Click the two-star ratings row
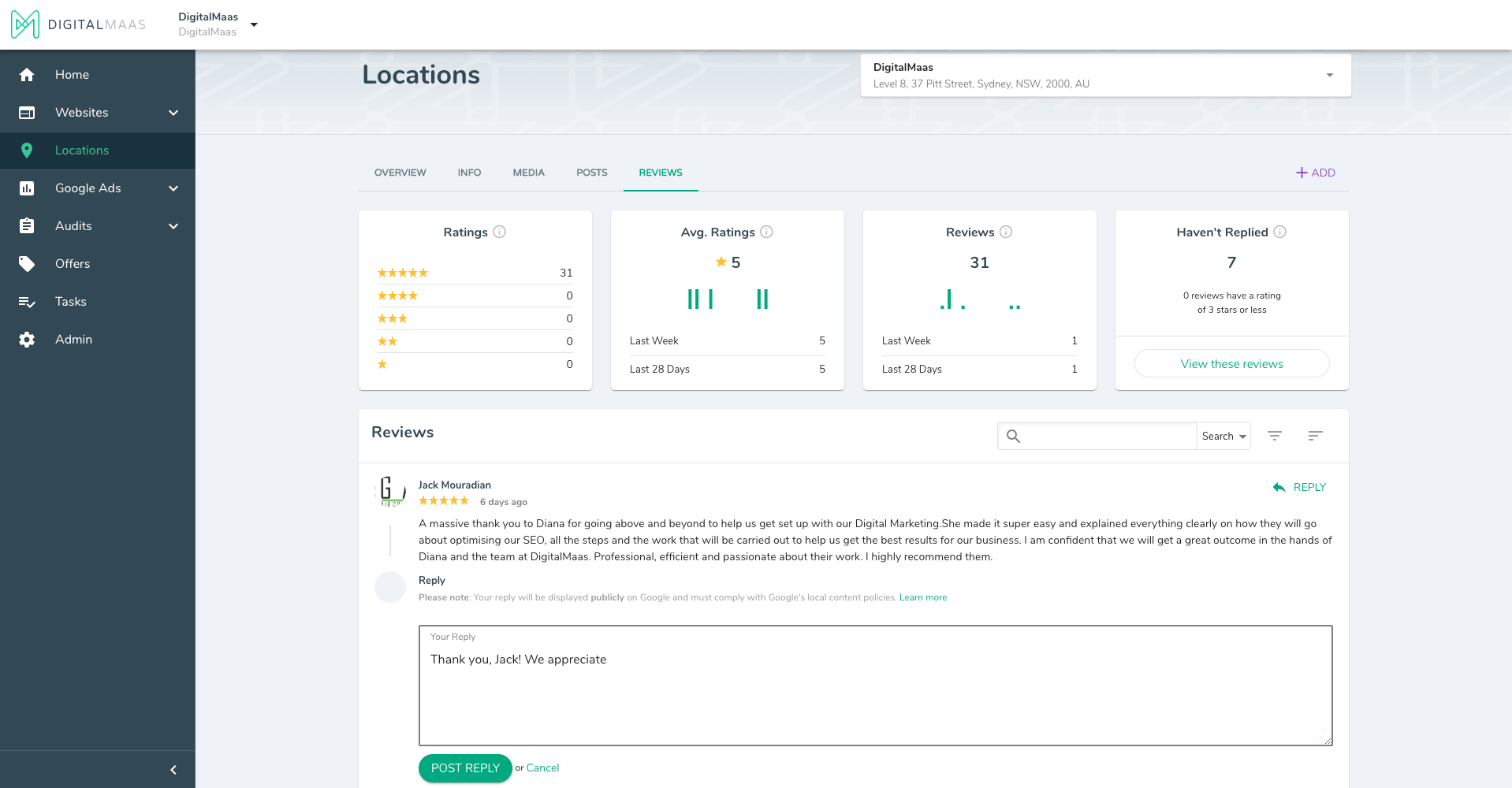This screenshot has width=1512, height=788. (x=475, y=341)
